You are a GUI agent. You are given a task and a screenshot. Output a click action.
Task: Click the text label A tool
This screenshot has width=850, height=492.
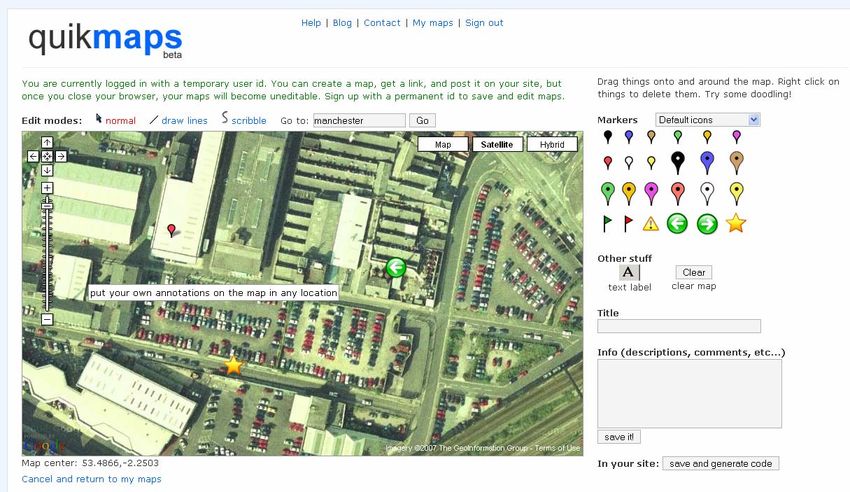[x=629, y=272]
